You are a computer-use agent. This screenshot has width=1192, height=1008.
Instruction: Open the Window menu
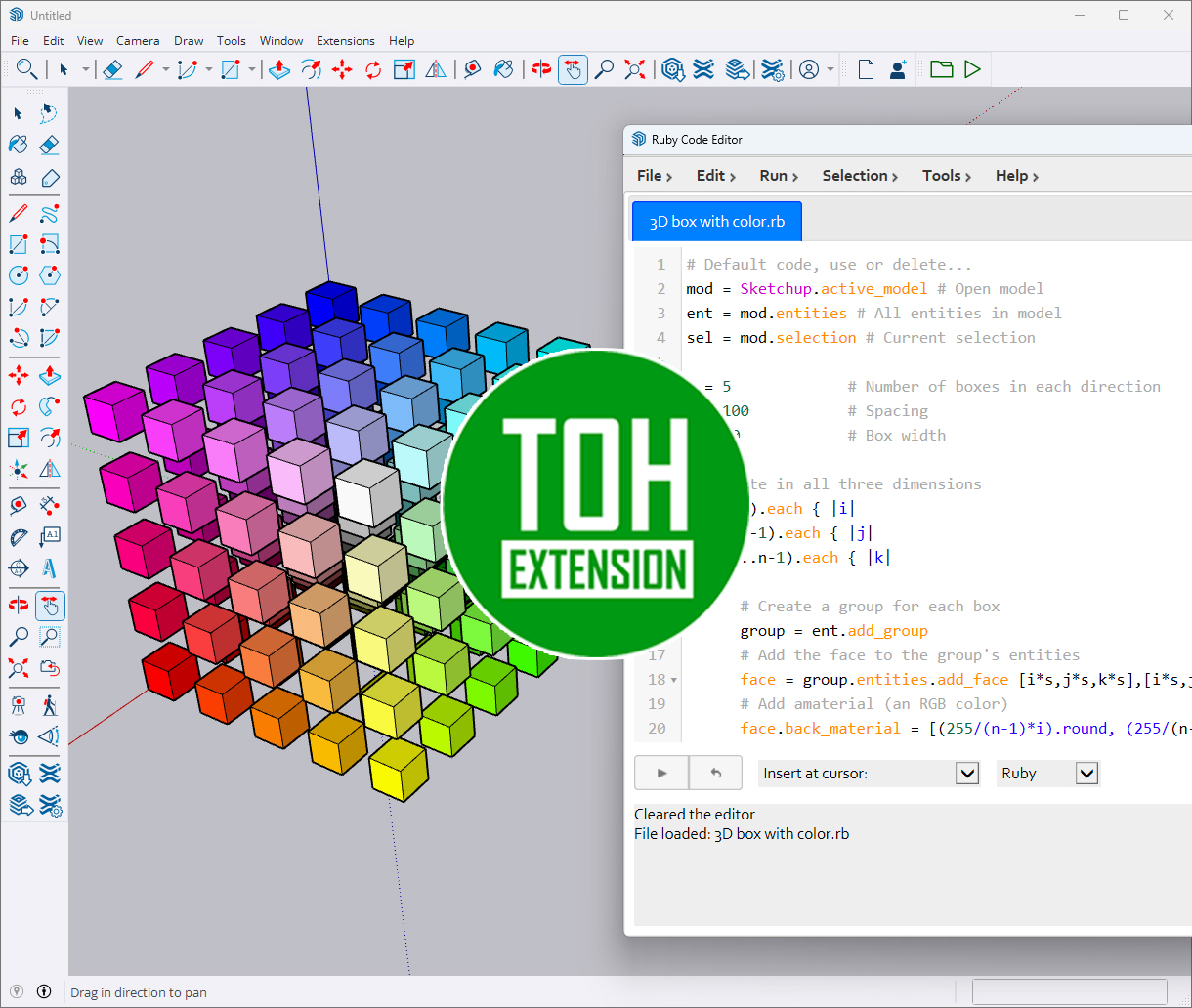281,41
